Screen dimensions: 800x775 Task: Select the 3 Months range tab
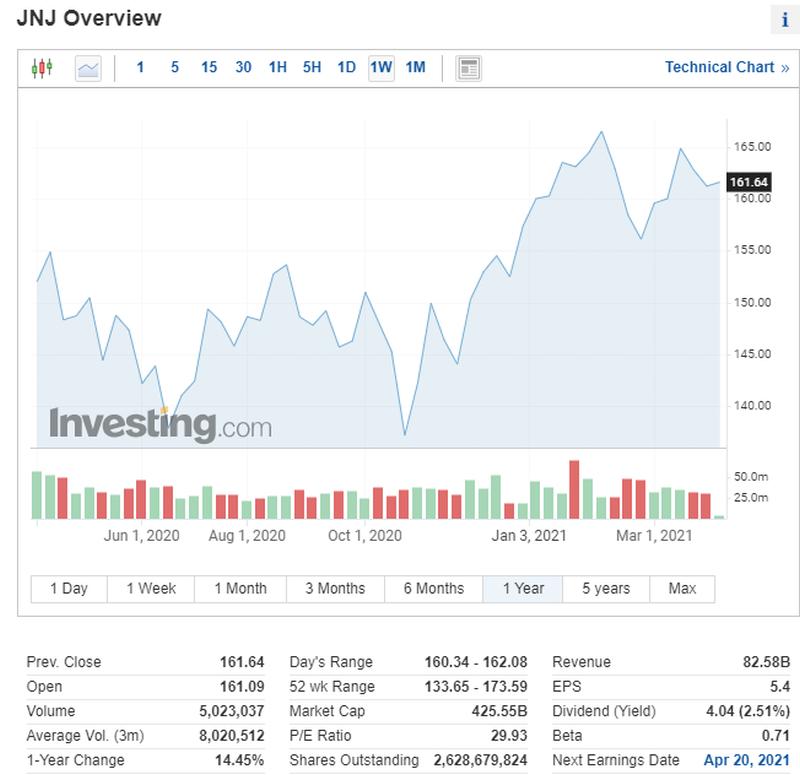click(335, 588)
